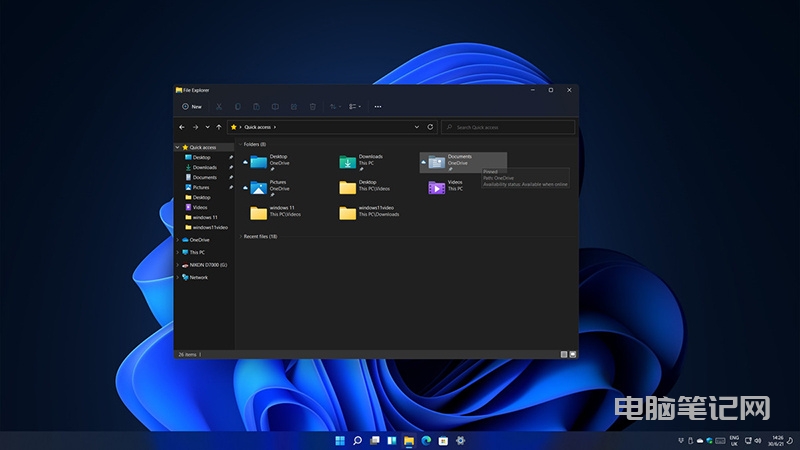
Task: Go back using the Back arrow
Action: coord(182,127)
